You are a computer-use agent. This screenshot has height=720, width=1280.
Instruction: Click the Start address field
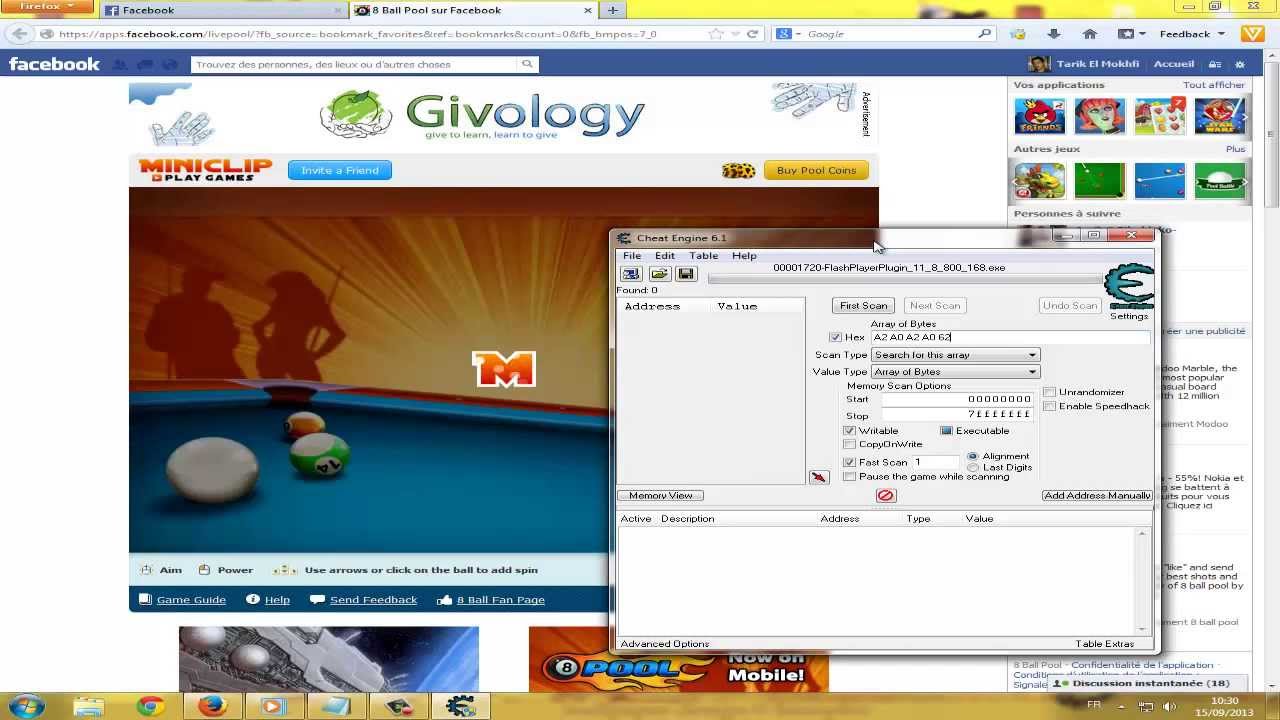coord(957,400)
